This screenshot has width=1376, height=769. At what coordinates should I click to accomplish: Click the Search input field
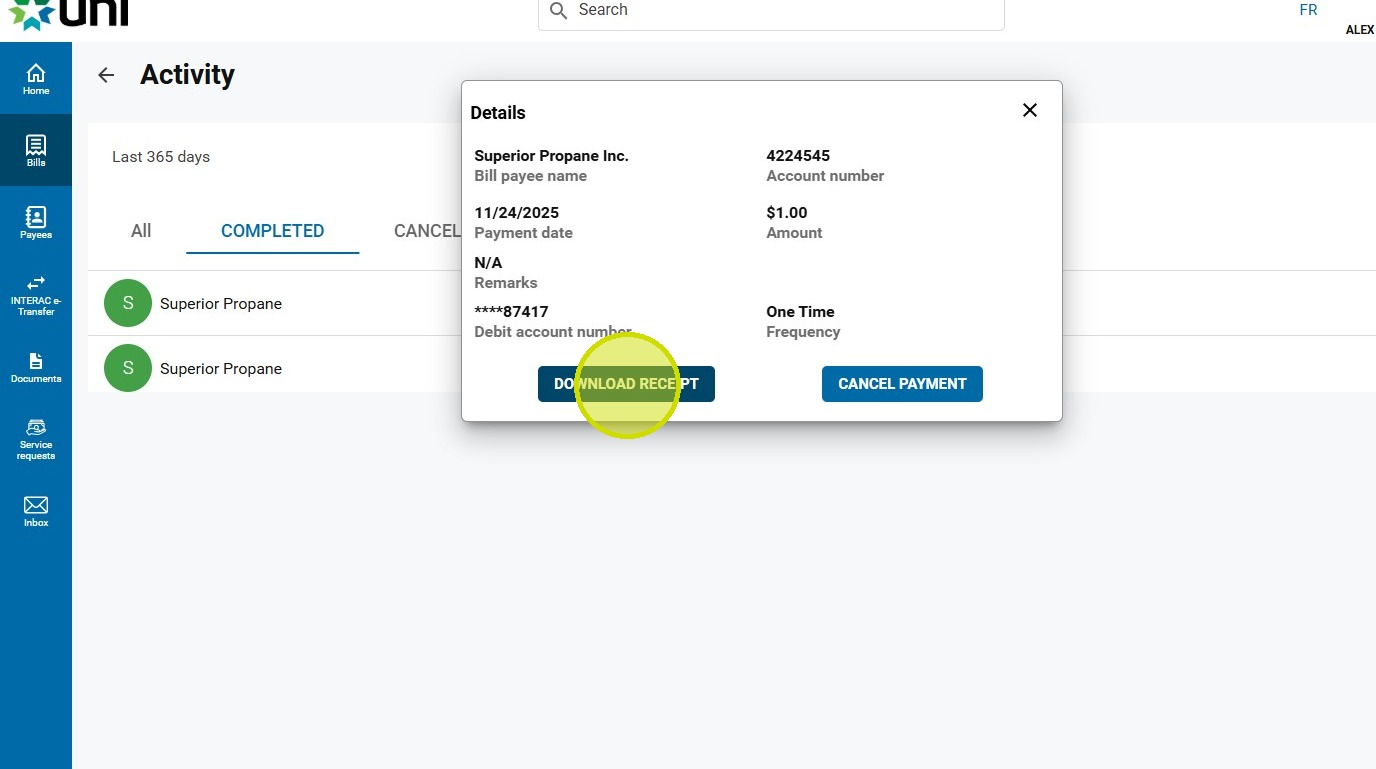(780, 10)
